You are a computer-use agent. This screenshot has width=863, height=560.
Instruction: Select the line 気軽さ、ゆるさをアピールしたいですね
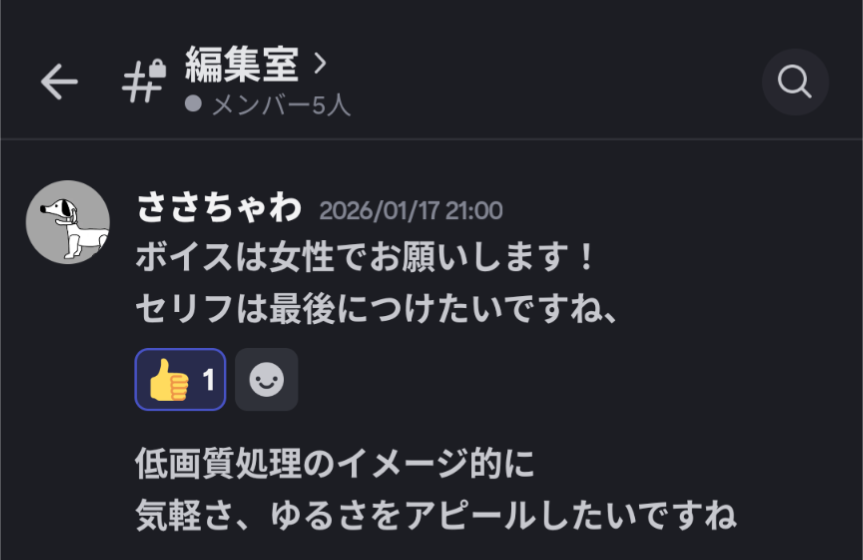pyautogui.click(x=436, y=515)
